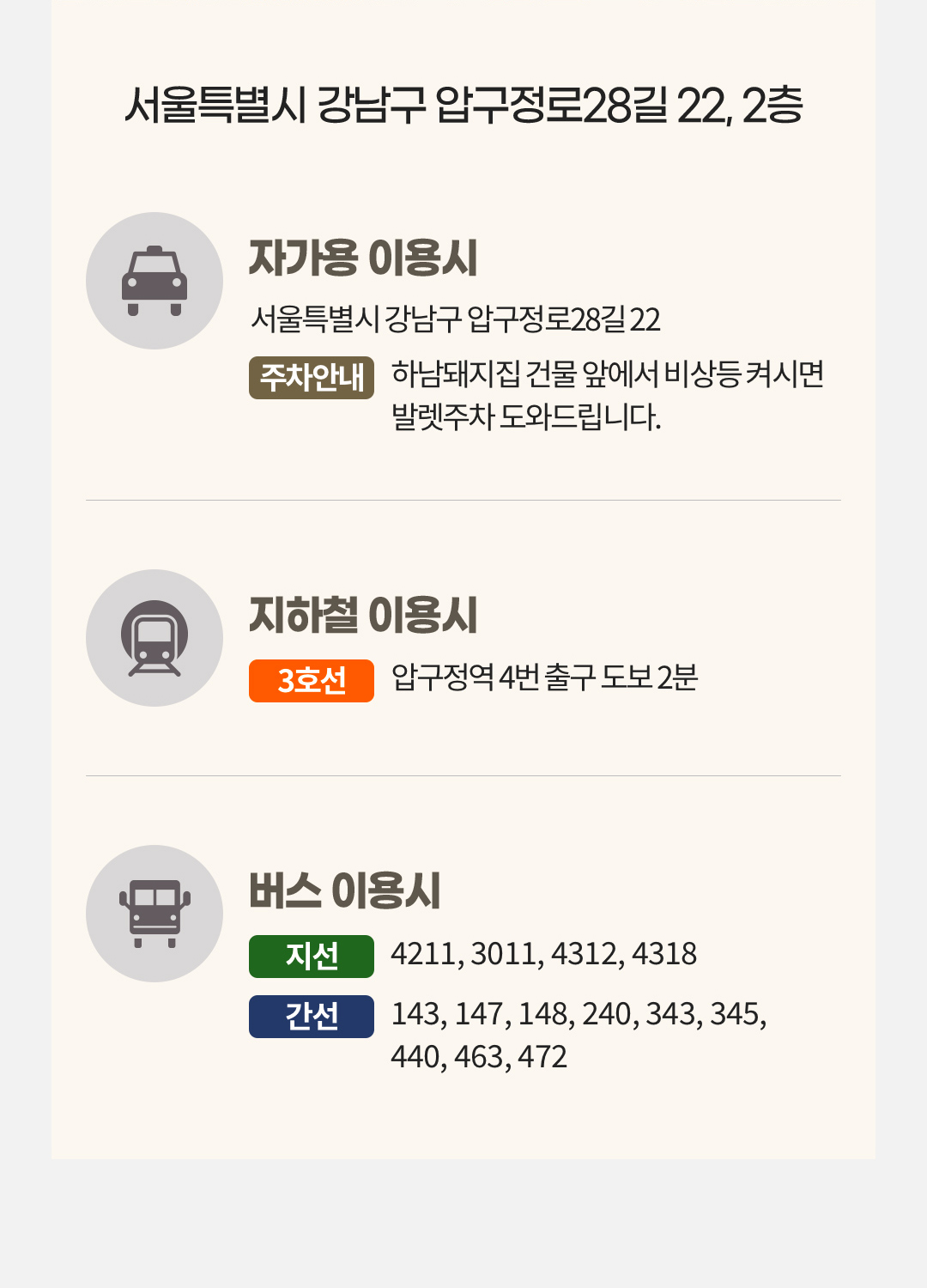Click the bus icon
The image size is (927, 1288).
[154, 914]
